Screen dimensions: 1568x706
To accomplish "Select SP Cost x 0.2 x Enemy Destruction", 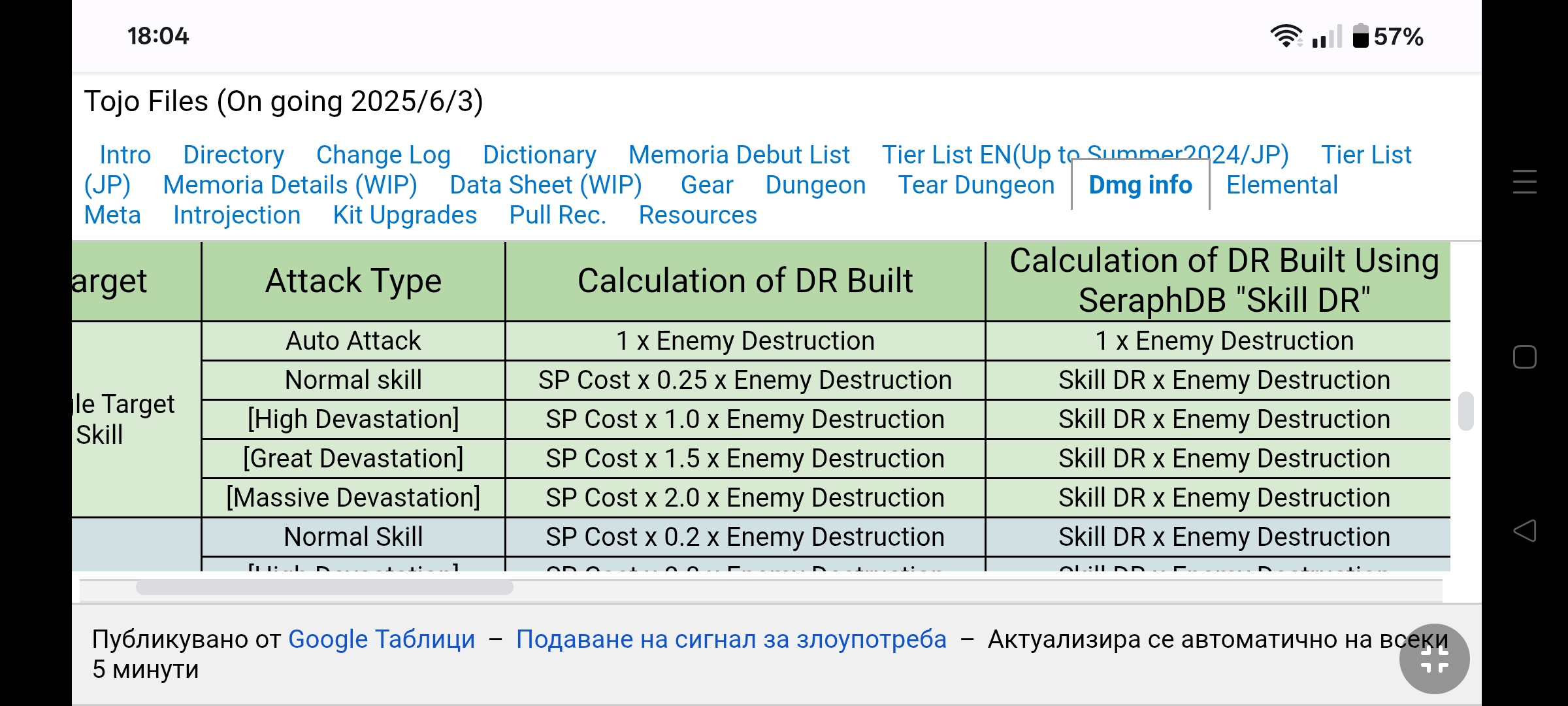I will click(x=745, y=537).
